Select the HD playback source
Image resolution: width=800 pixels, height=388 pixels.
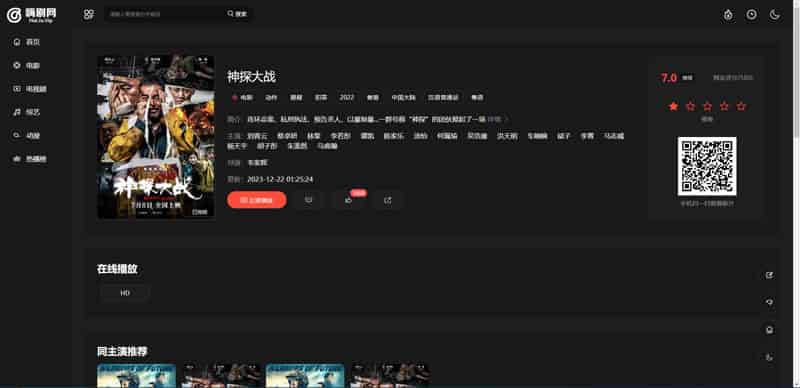125,293
